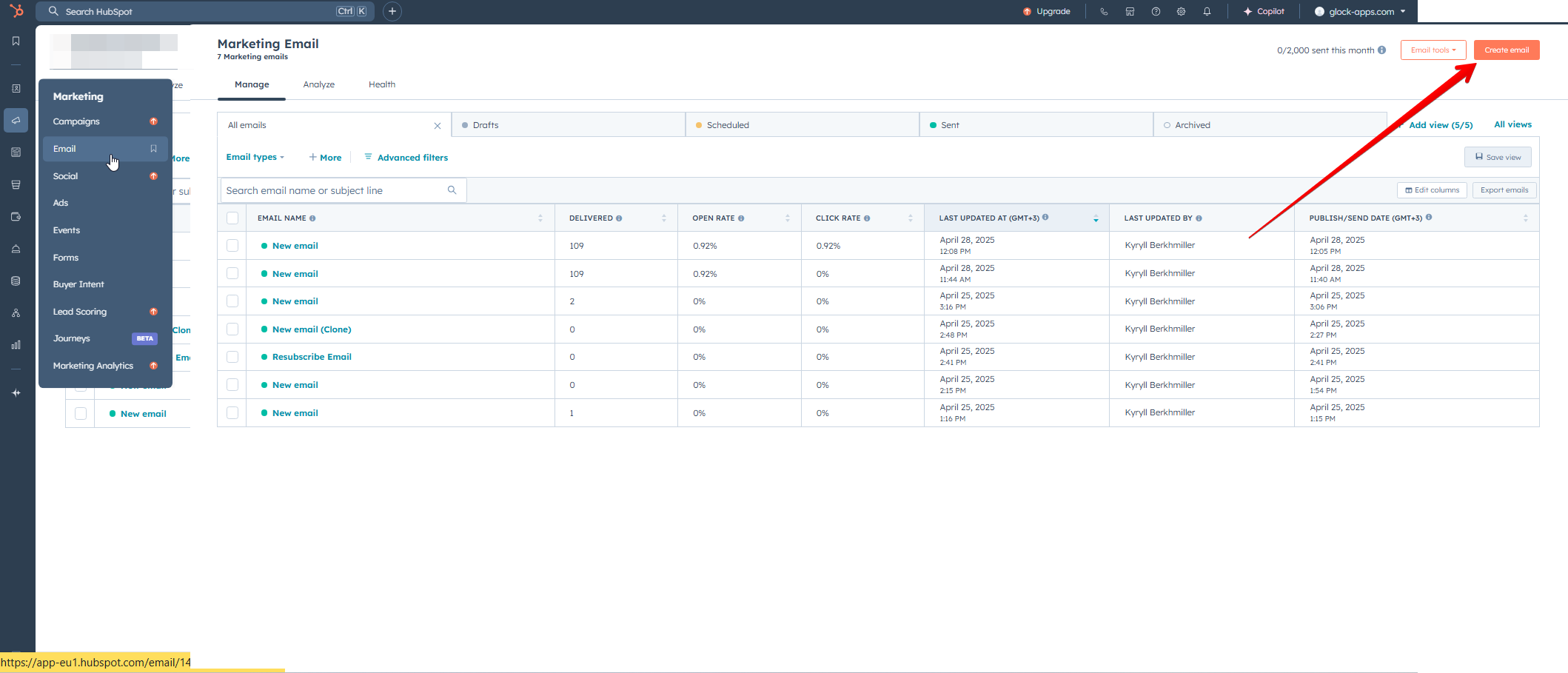Click the plus quick-create icon next to search
The image size is (1568, 673).
point(392,11)
